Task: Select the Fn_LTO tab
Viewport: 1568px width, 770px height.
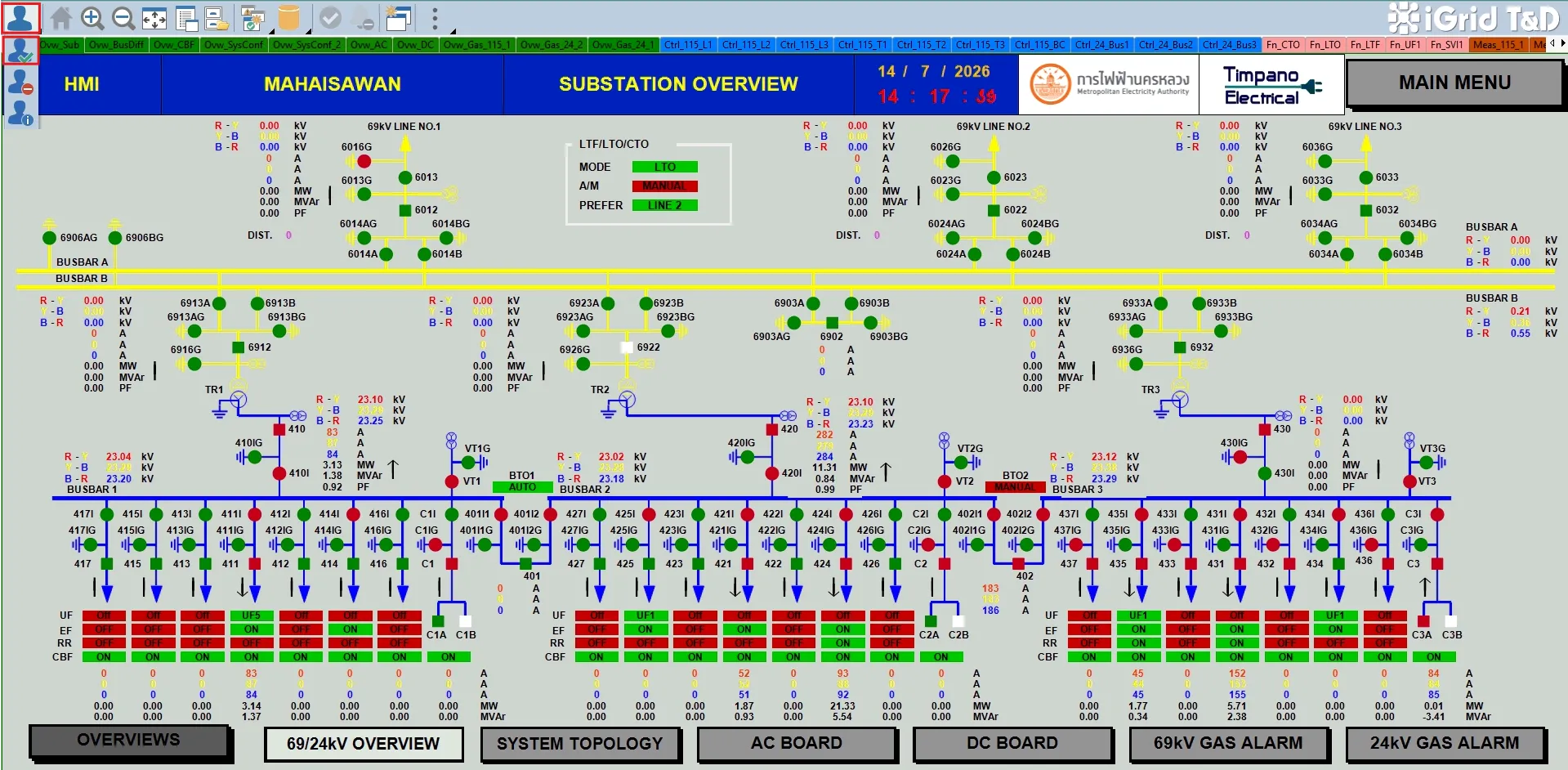Action: point(1325,45)
